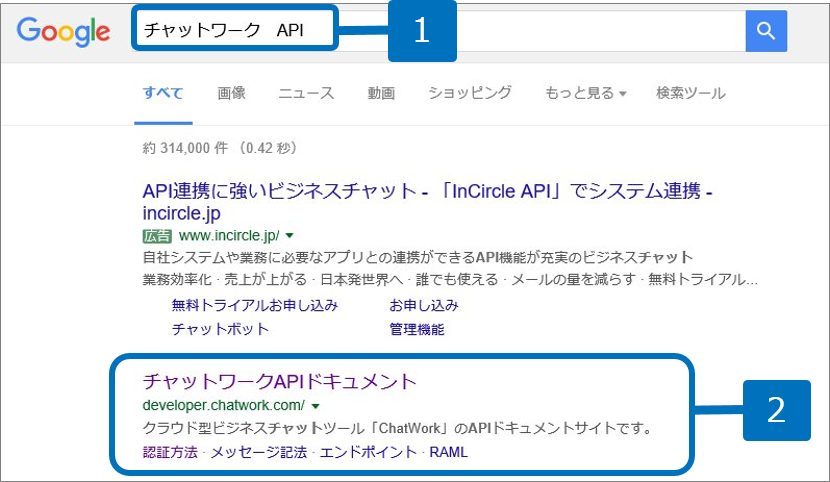
Task: Open the InCircle API ad result title
Action: click(x=427, y=202)
